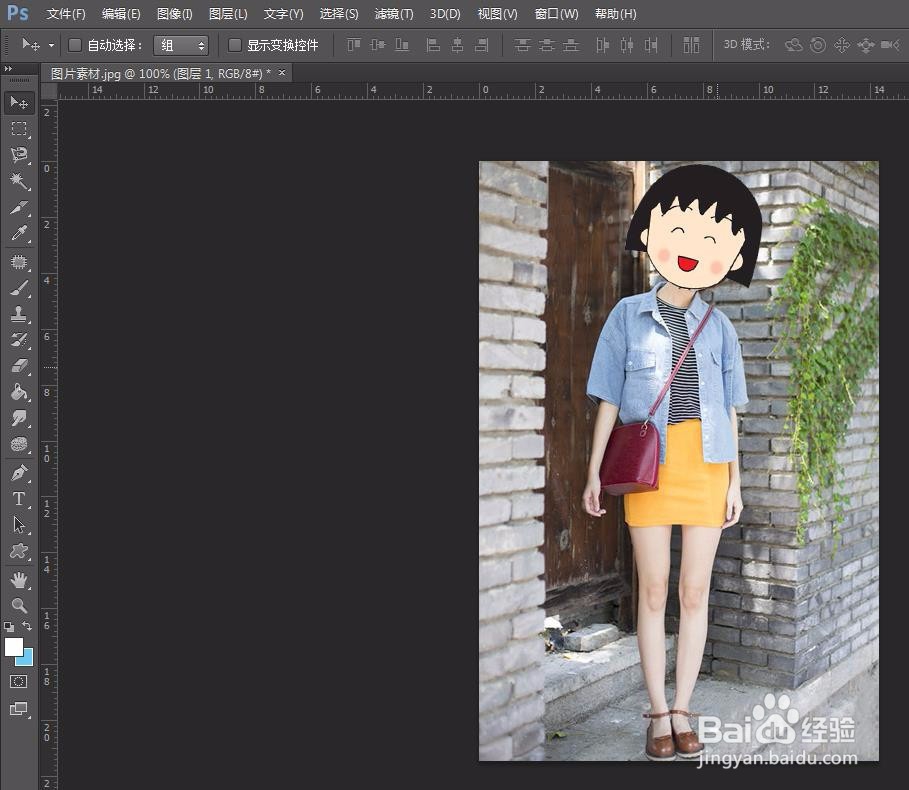Select the Hand tool
The image size is (909, 790).
(19, 579)
